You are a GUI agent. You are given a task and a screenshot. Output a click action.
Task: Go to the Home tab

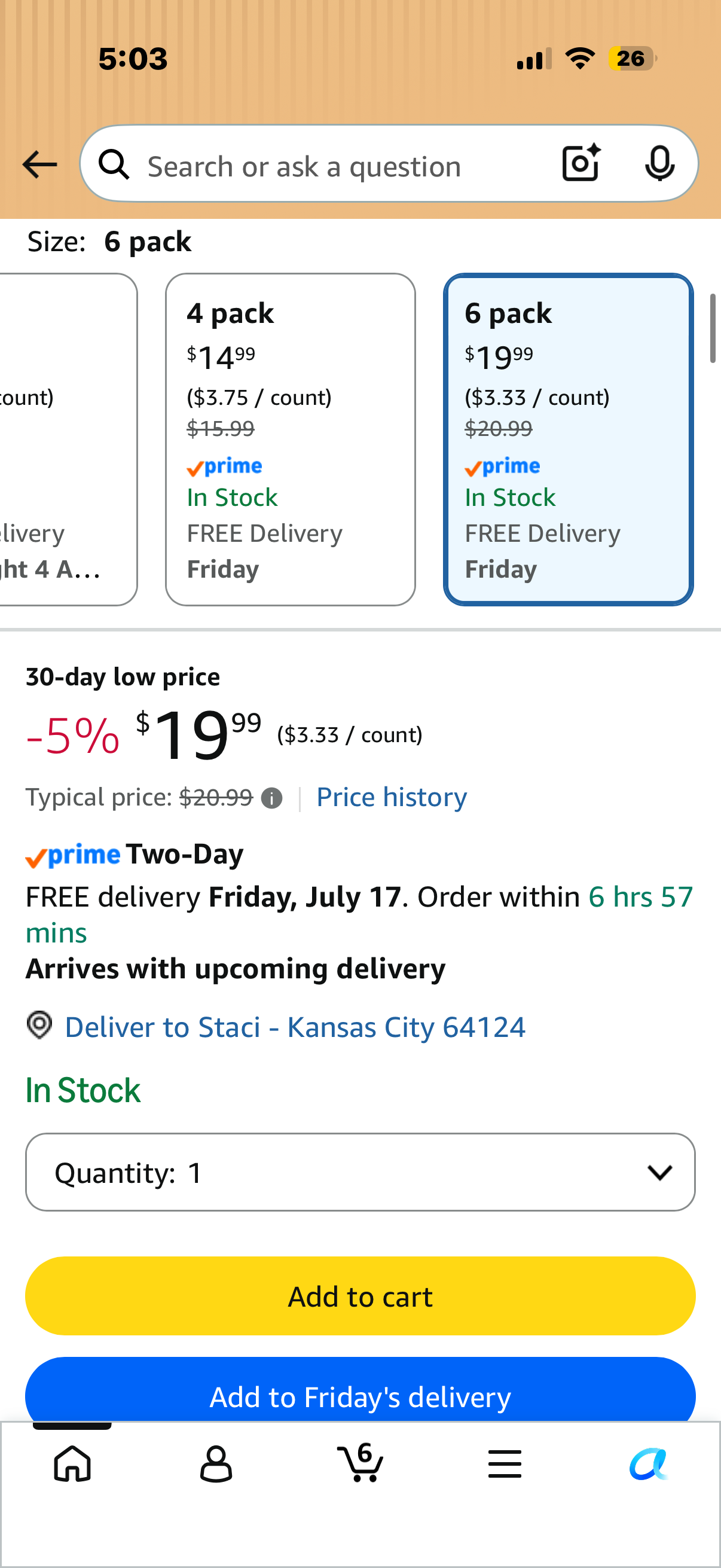72,1463
